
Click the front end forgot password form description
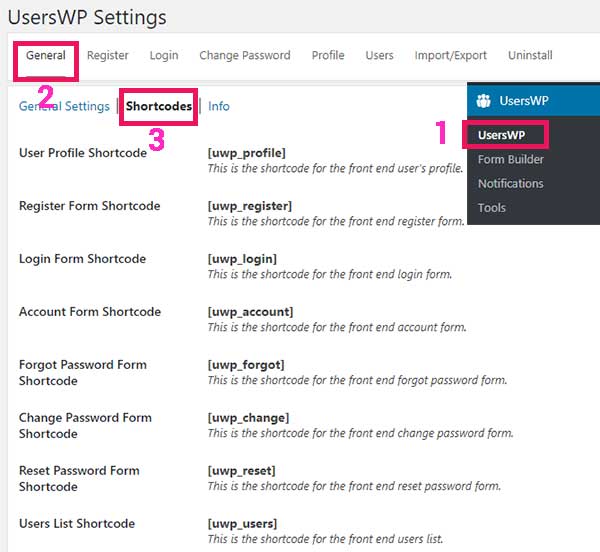pos(357,381)
